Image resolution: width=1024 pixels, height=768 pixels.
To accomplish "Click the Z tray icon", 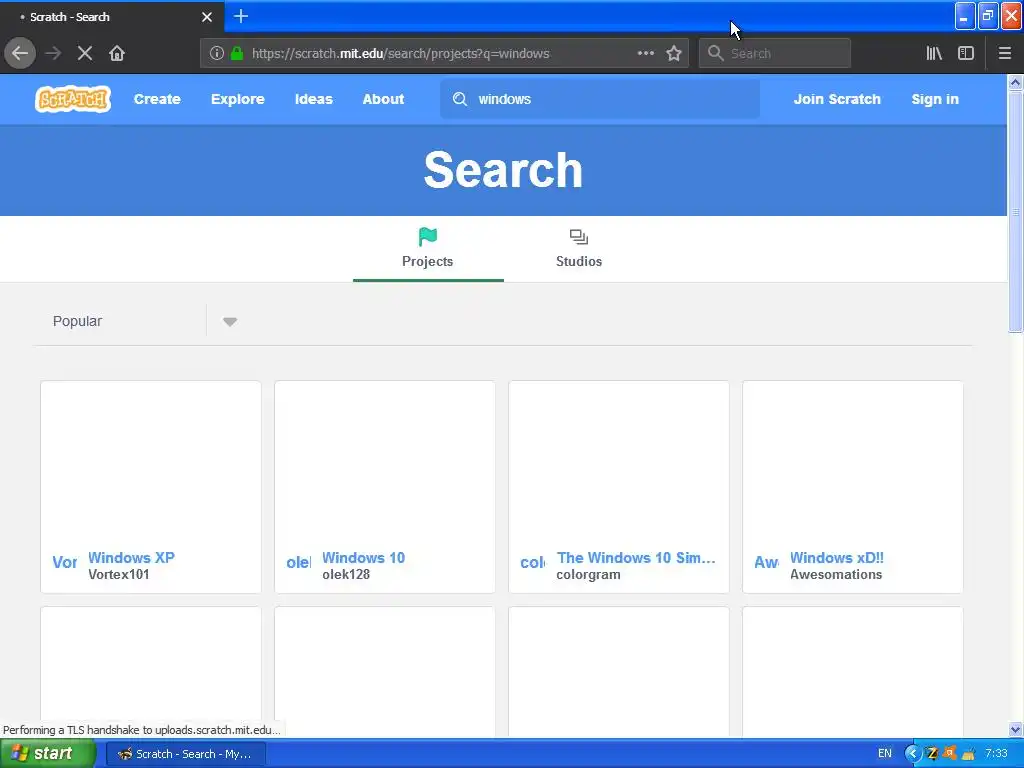I will (x=933, y=754).
